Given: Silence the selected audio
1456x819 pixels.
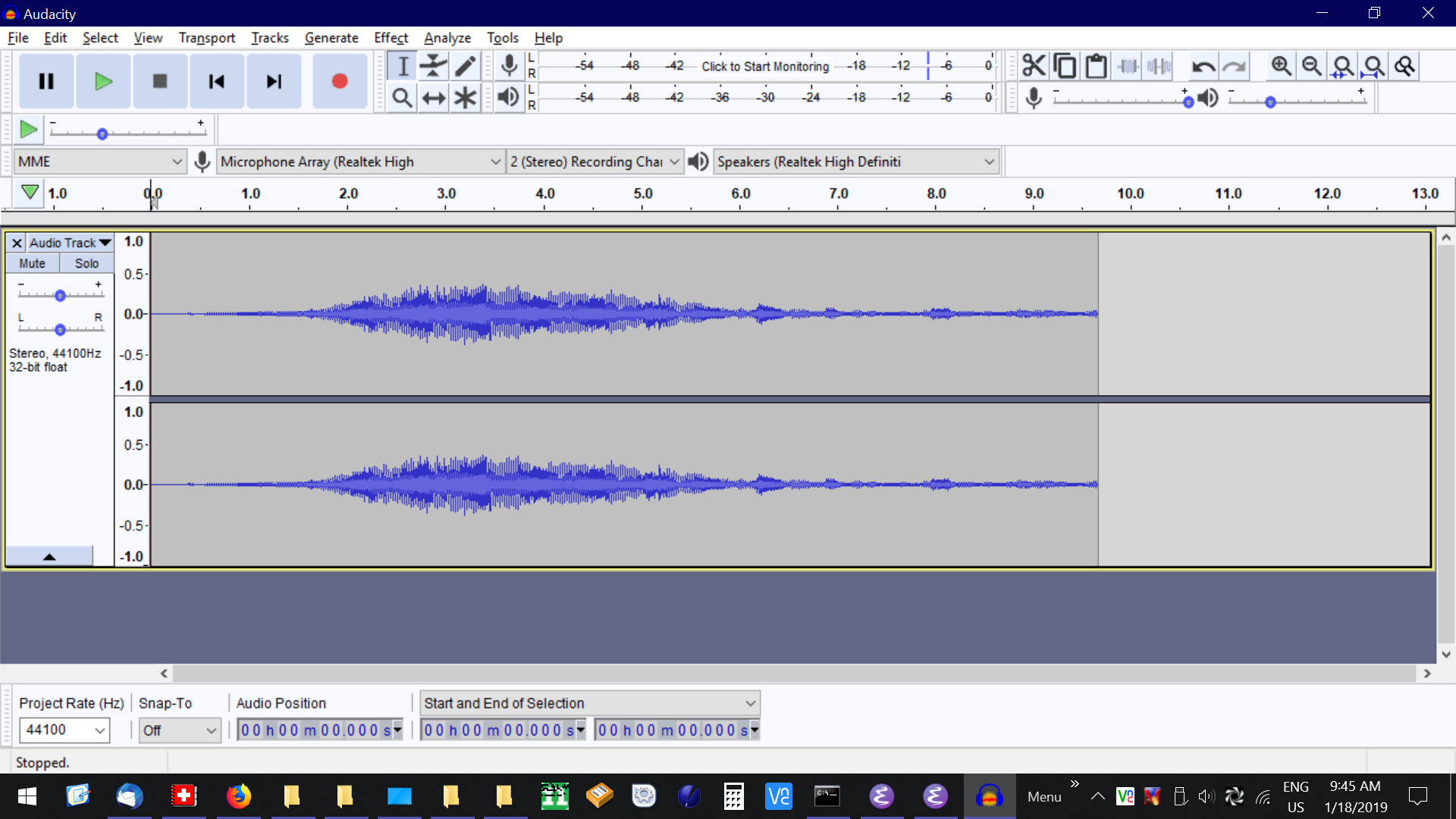Looking at the screenshot, I should pyautogui.click(x=1158, y=66).
